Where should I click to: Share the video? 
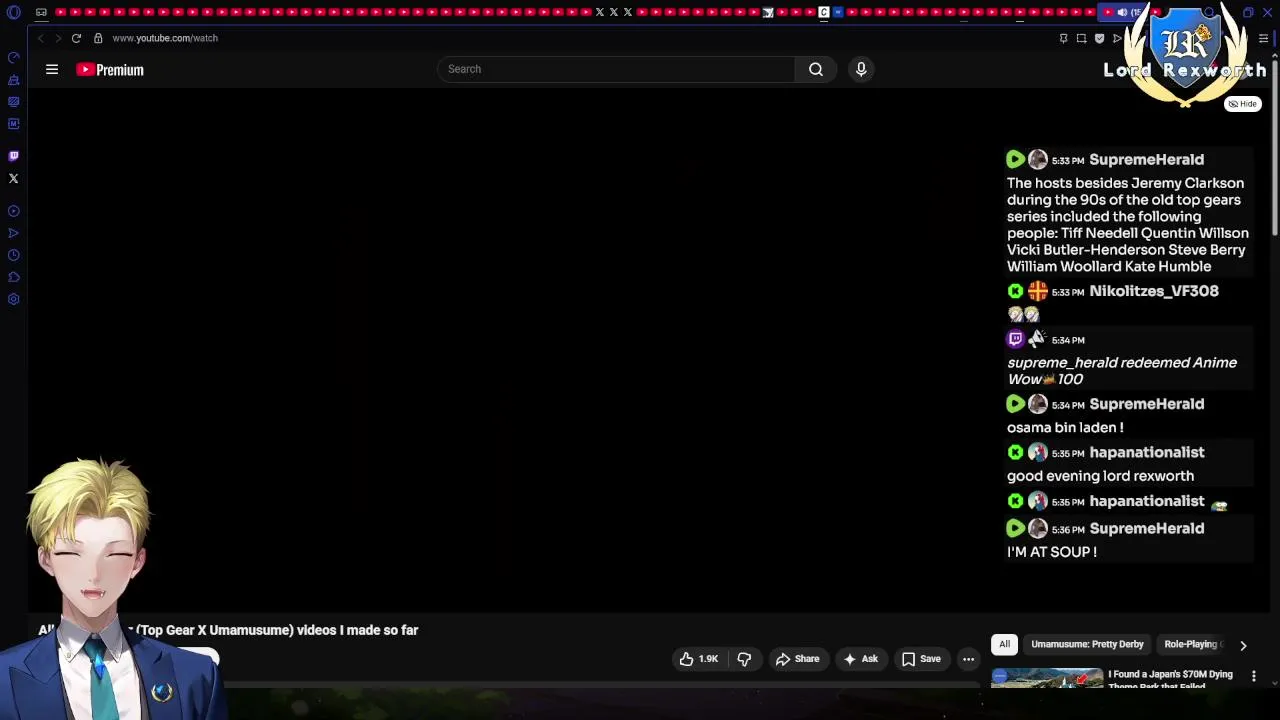(797, 659)
